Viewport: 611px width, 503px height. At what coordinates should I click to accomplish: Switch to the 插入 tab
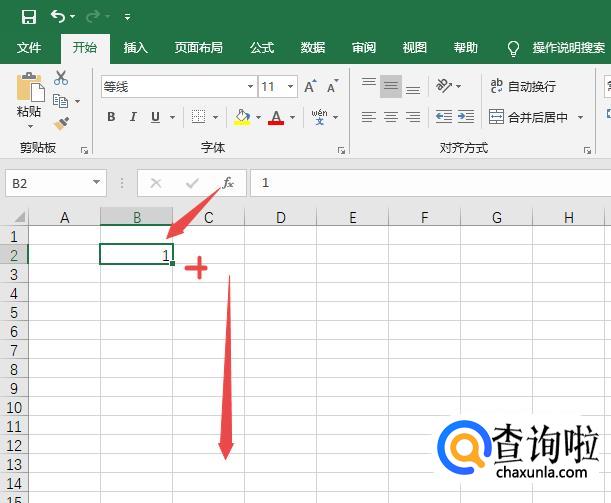point(136,48)
